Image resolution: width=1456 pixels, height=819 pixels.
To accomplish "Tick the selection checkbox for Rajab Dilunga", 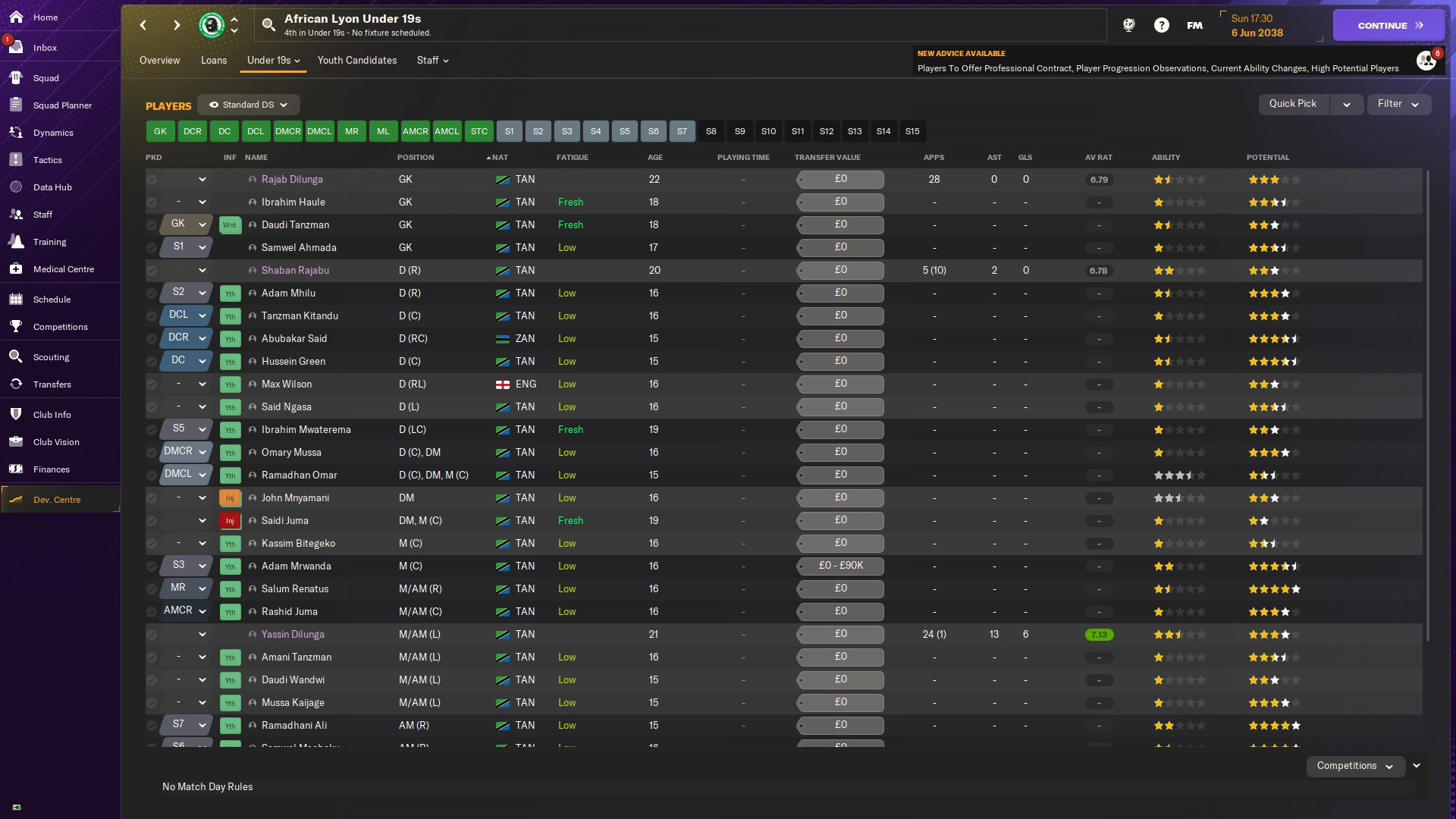I will click(x=152, y=180).
